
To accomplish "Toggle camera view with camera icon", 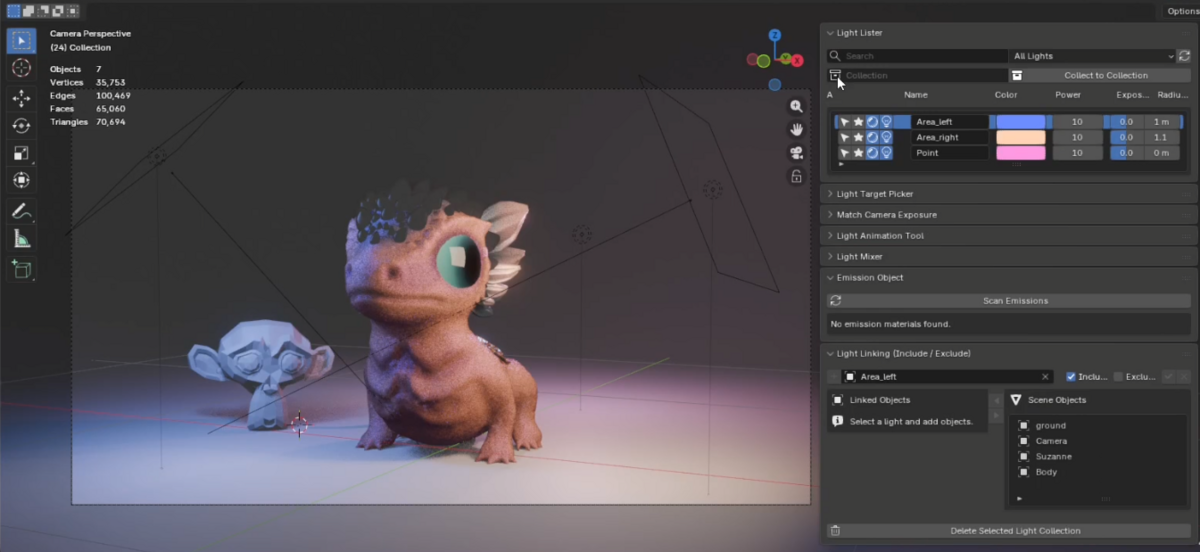I will pyautogui.click(x=796, y=153).
